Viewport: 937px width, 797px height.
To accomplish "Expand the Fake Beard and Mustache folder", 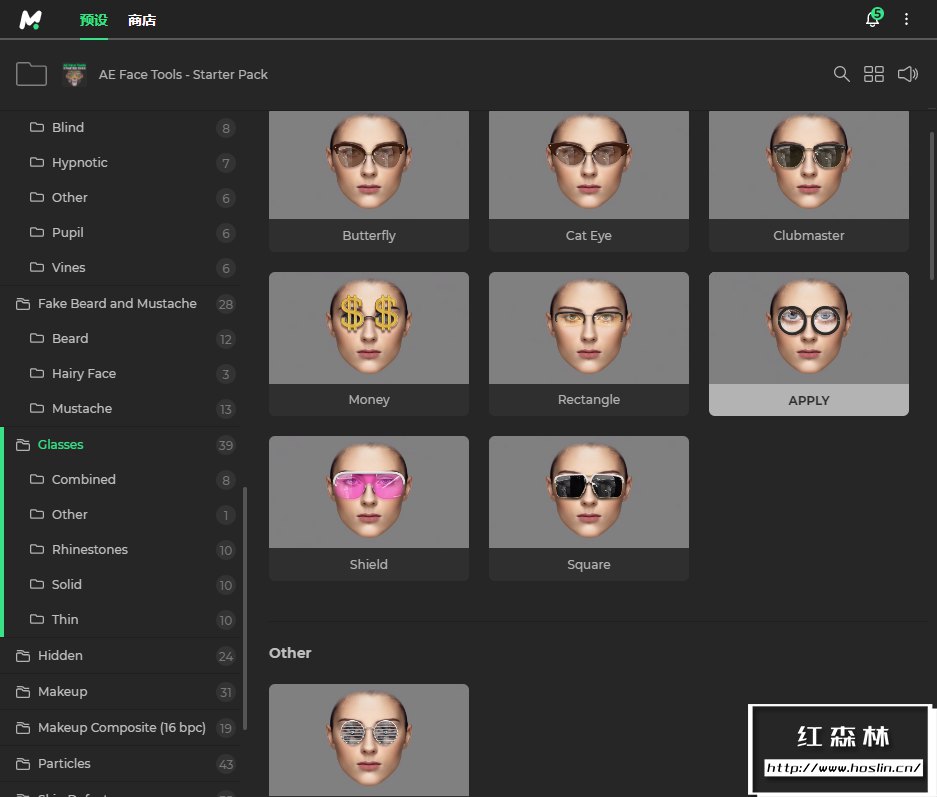I will [x=116, y=303].
